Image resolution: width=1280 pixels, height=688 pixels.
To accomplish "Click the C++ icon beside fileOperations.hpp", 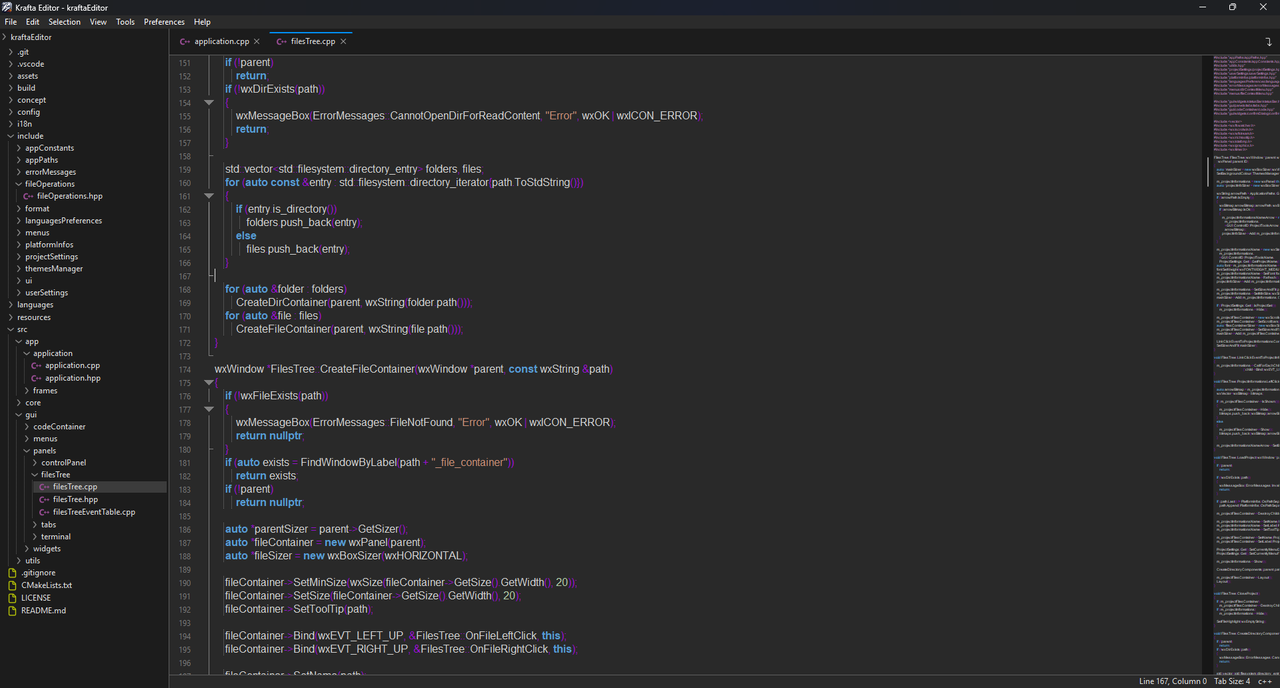I will tap(28, 196).
